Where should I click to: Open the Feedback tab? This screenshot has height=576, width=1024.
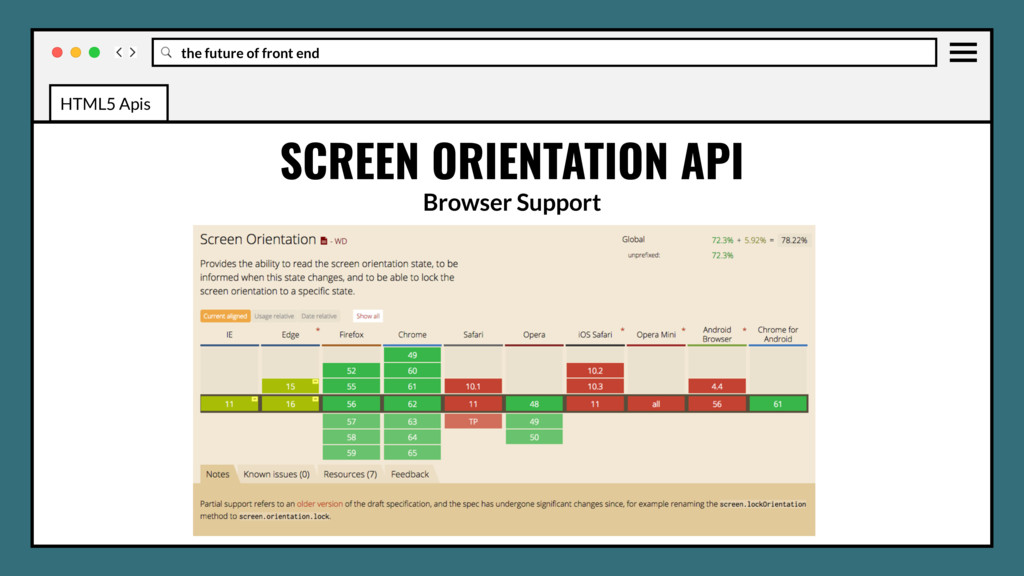pos(410,474)
